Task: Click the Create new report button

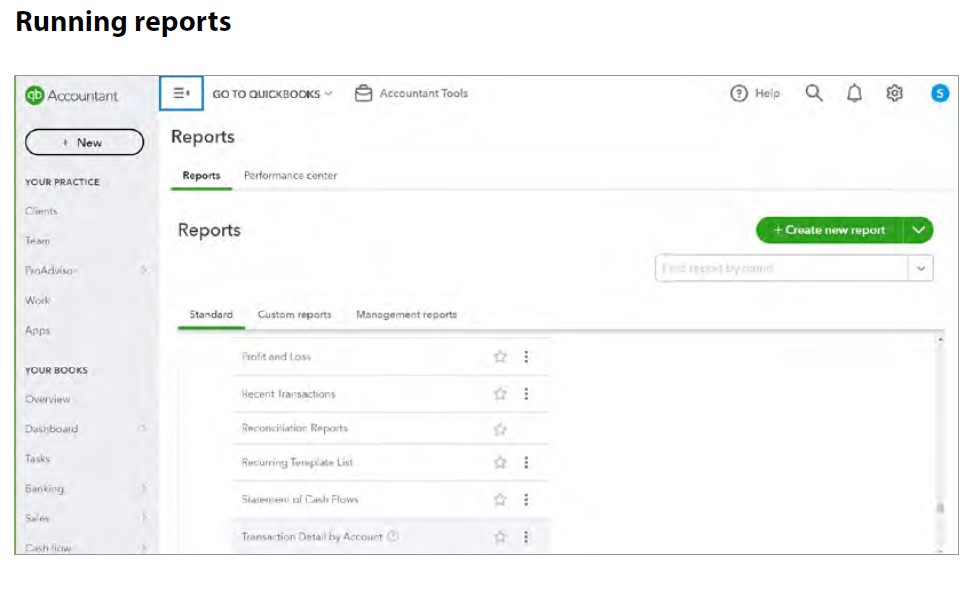Action: click(x=829, y=230)
